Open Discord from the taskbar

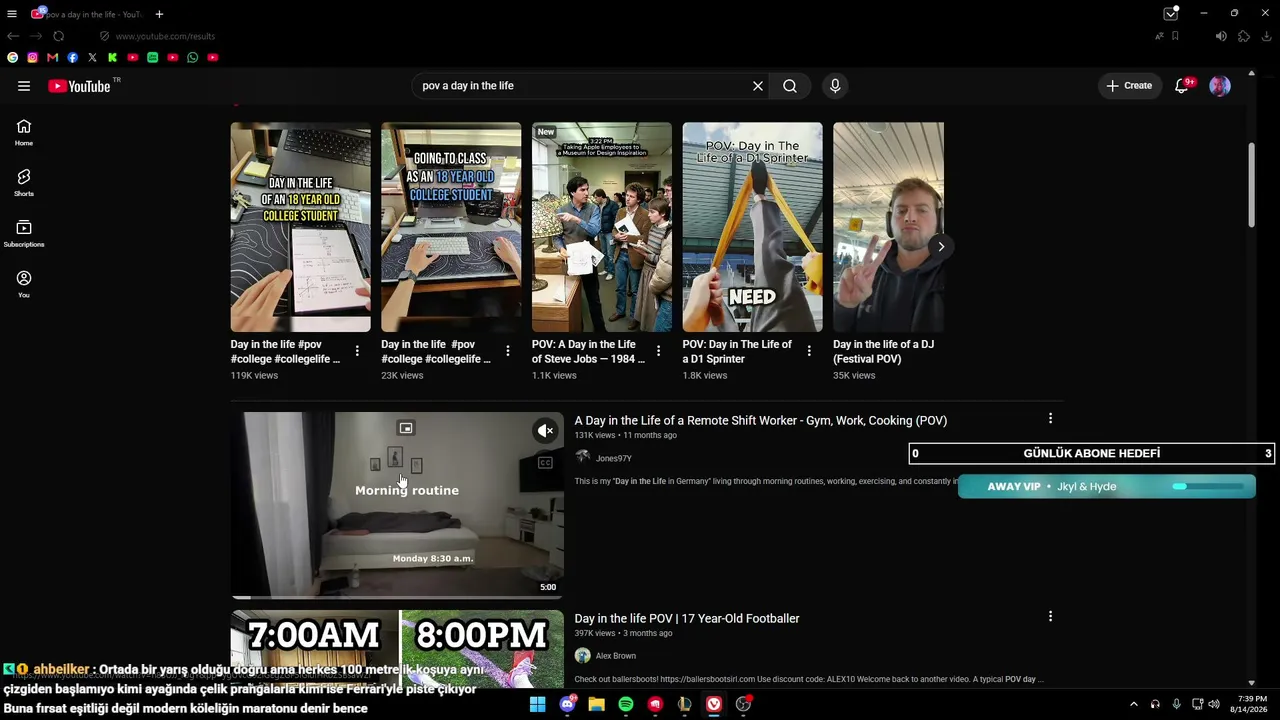pos(568,704)
